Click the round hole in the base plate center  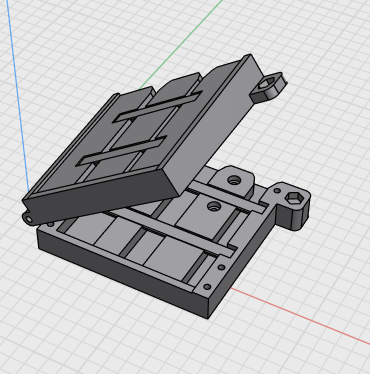[x=214, y=206]
